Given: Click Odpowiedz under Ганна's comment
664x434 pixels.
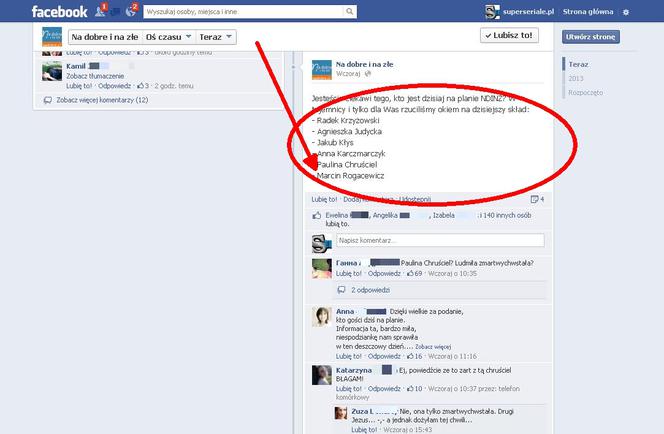Looking at the screenshot, I should click(x=384, y=274).
